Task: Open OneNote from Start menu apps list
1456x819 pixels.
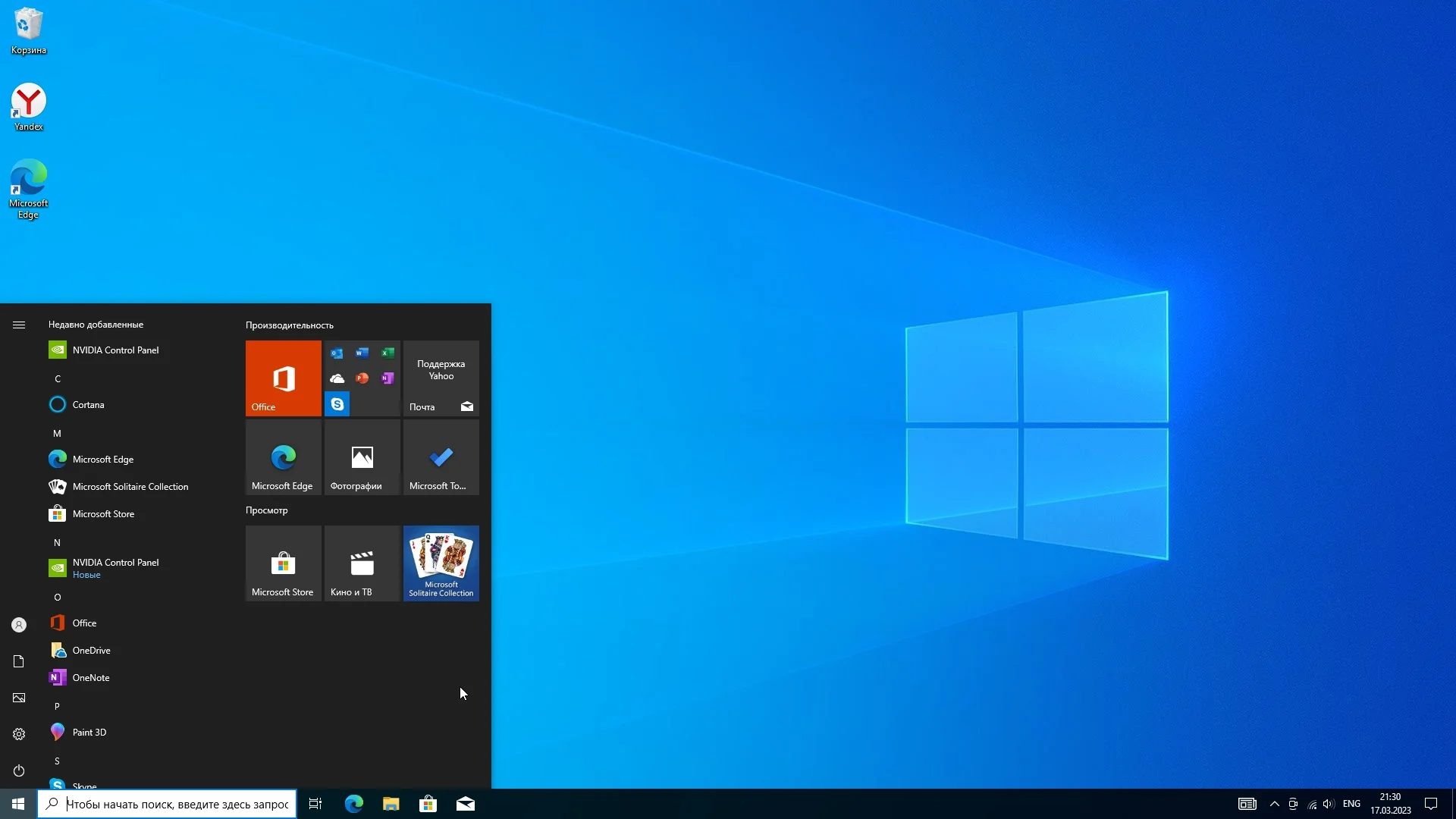Action: point(91,677)
